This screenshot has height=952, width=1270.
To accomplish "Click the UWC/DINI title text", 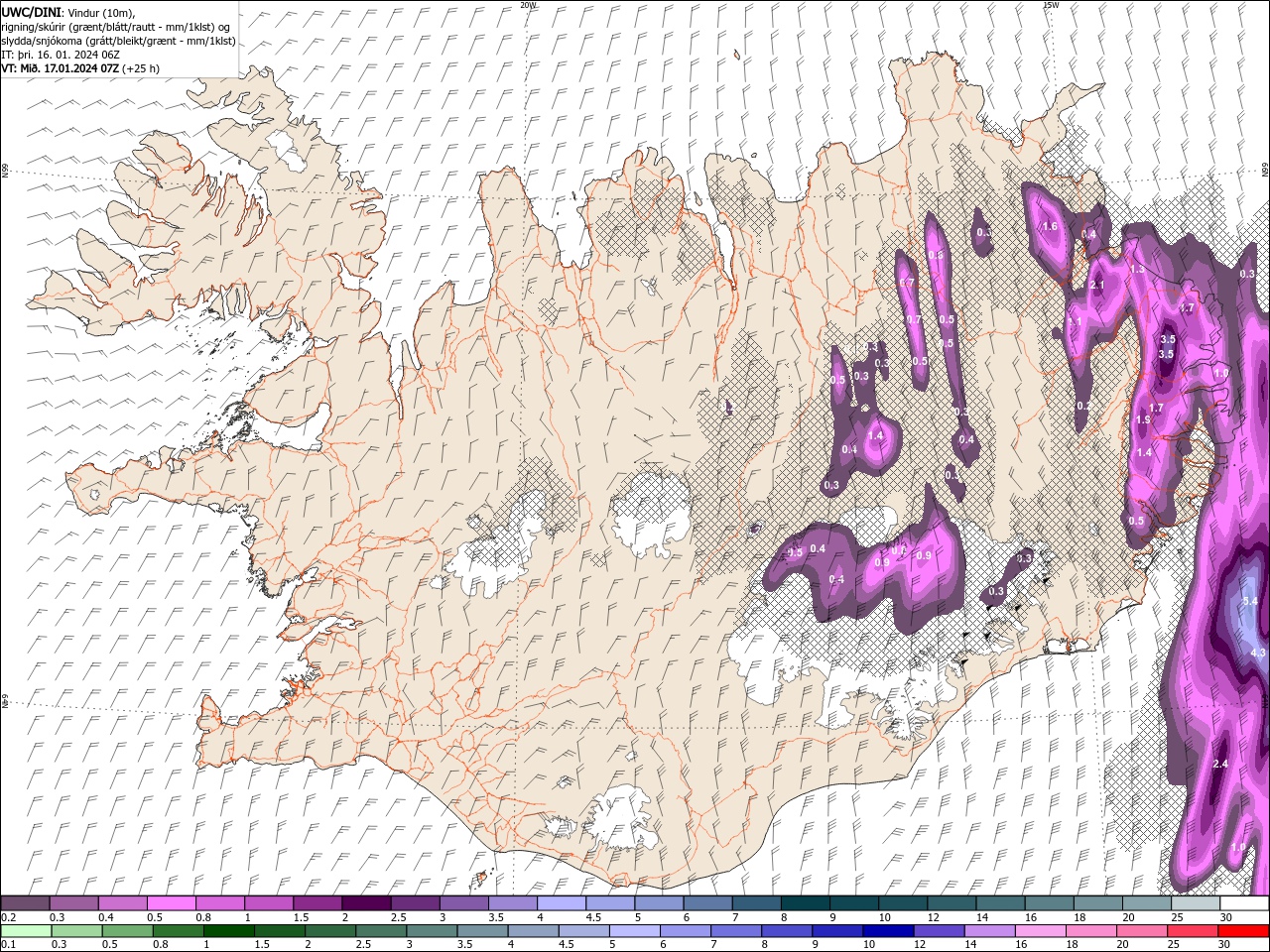I will click(31, 12).
